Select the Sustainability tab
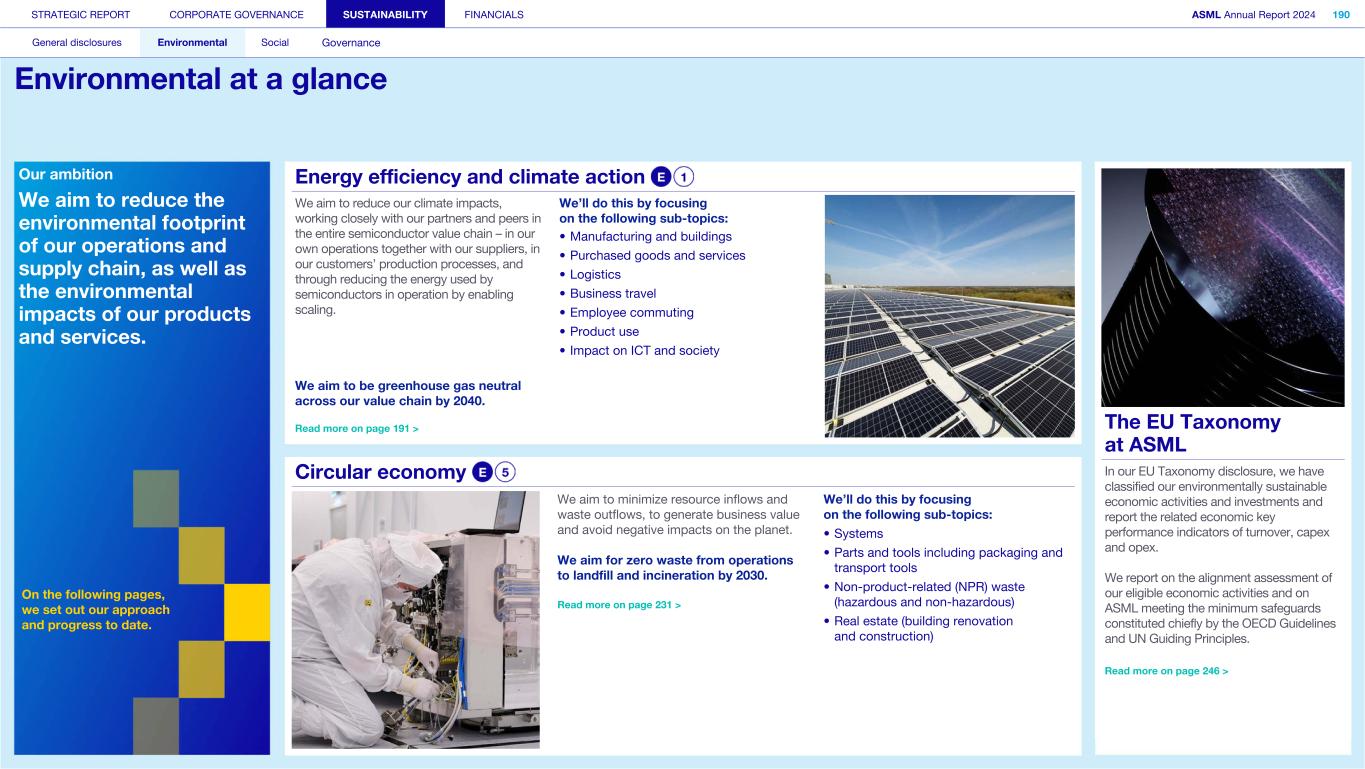1365x769 pixels. [385, 14]
